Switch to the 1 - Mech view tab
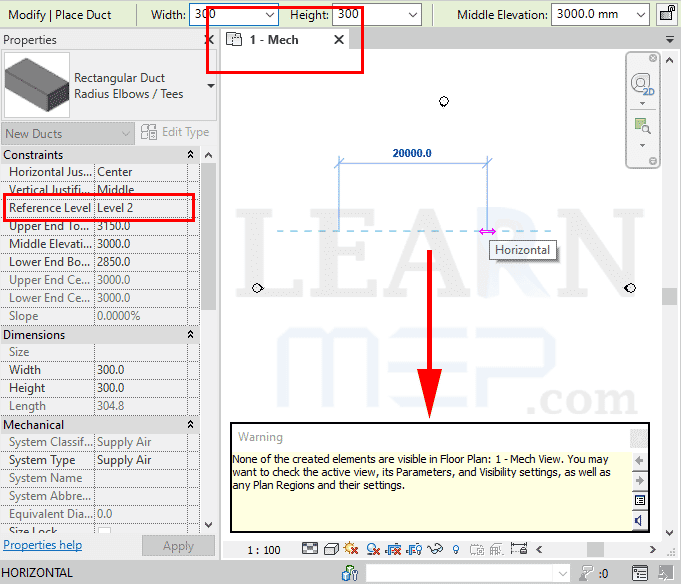The height and width of the screenshot is (584, 681). point(274,40)
